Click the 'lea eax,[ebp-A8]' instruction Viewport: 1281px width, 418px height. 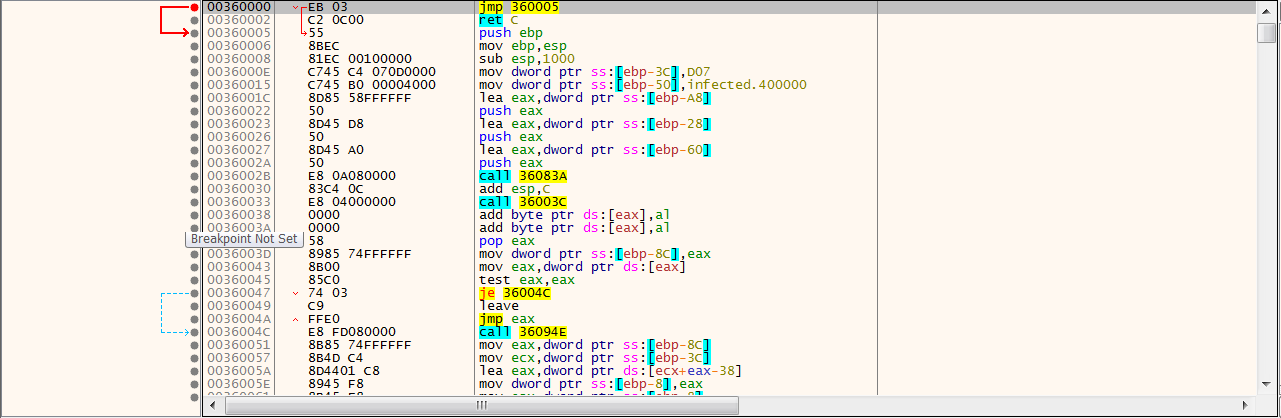click(596, 98)
